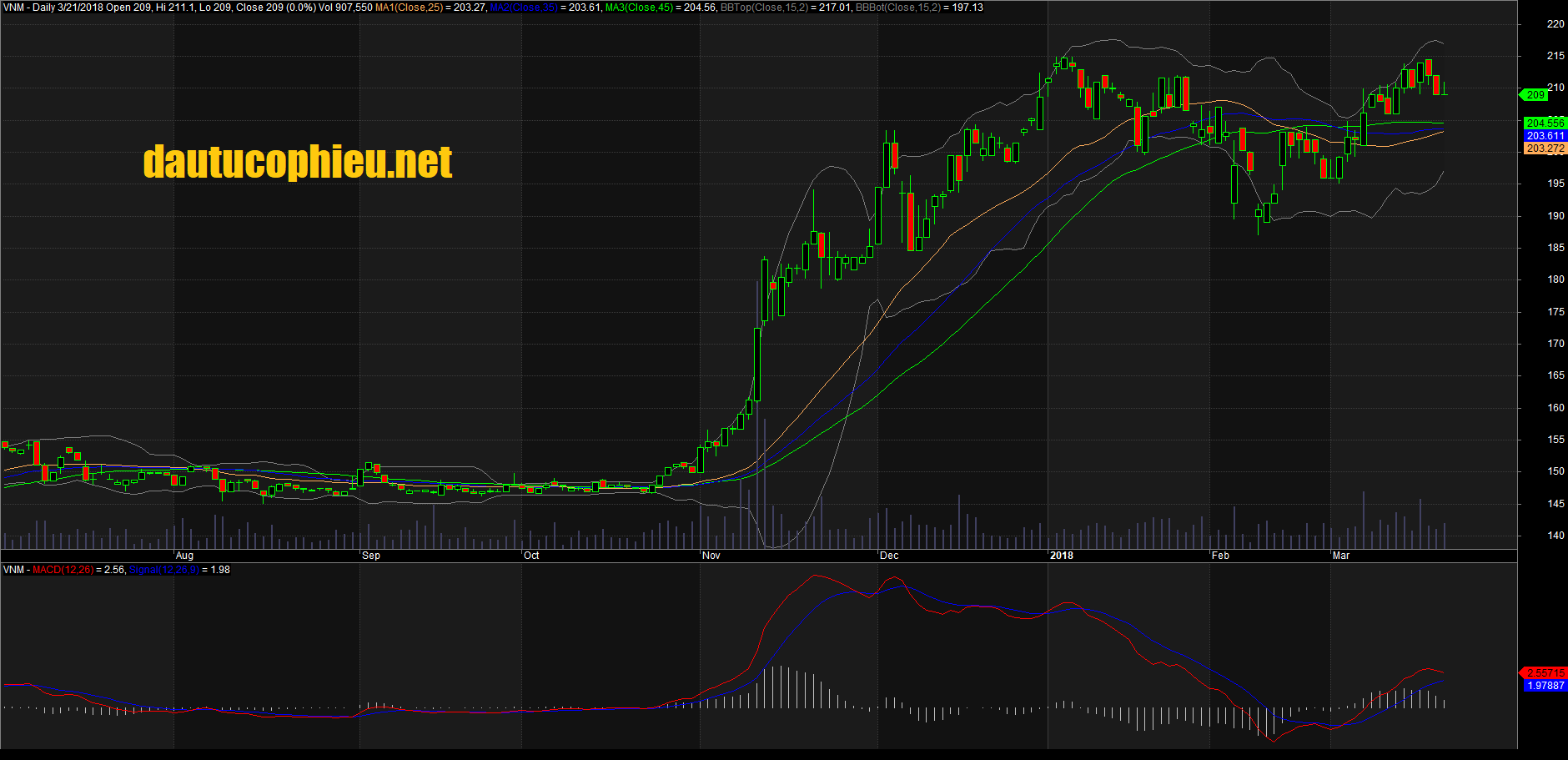Click the BBBot(Close,15,2) = 197.13 label
Viewport: 1568px width, 760px height.
pos(919,8)
